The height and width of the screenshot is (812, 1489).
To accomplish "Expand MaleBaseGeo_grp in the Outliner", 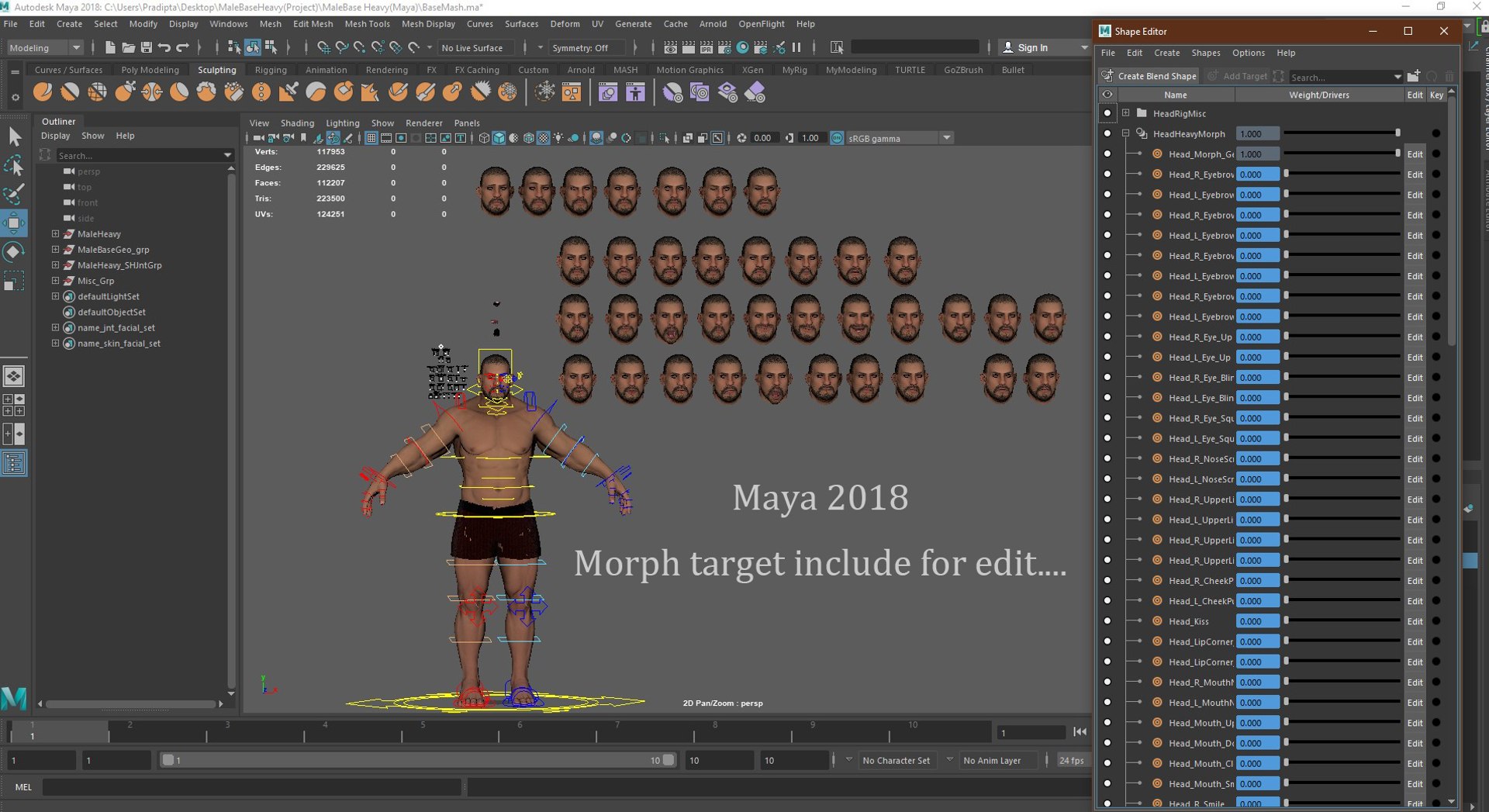I will pos(55,249).
